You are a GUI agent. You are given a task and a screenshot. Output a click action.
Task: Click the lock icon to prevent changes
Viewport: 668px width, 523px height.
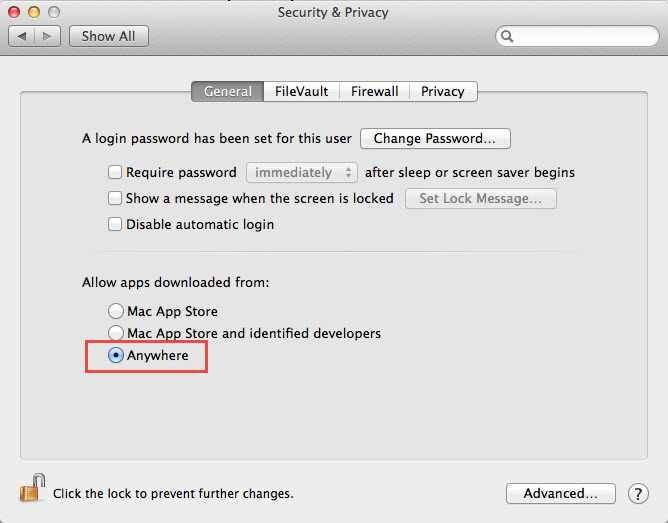point(32,488)
